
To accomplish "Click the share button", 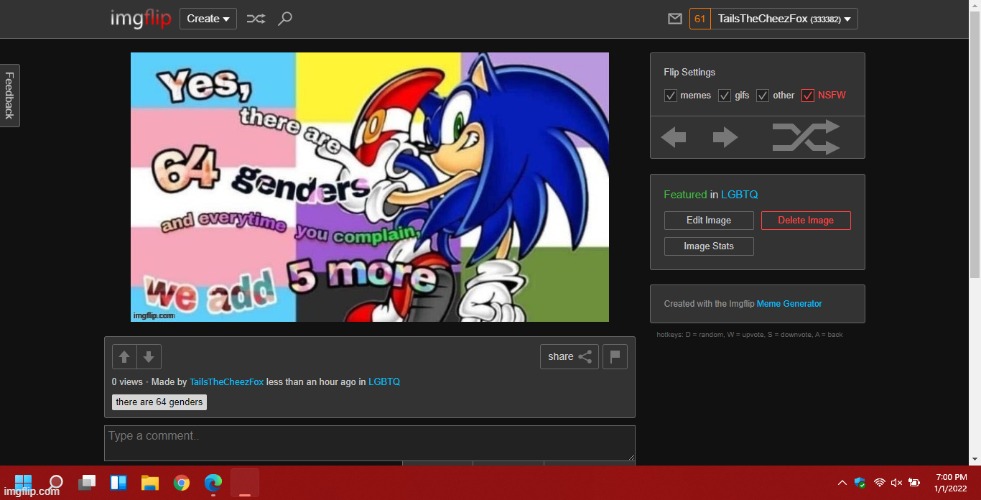I will pyautogui.click(x=569, y=357).
